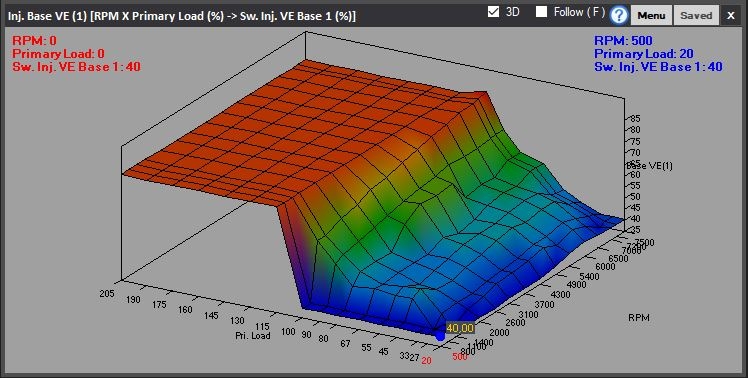Click the 2000 RPM axis label
Screen dimensions: 748x378
click(x=499, y=333)
